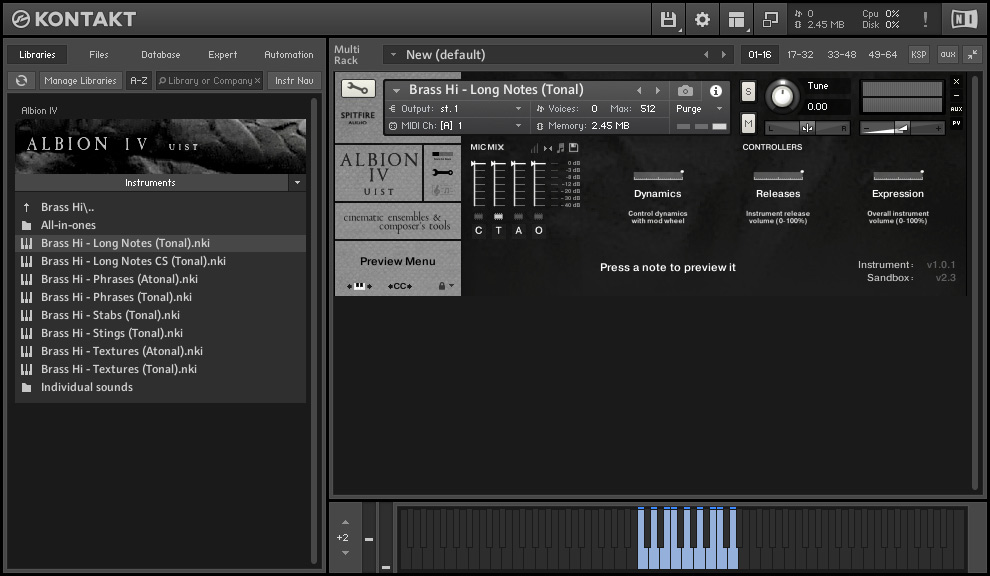The height and width of the screenshot is (576, 990).
Task: Open the save/load files menu icon
Action: point(669,19)
